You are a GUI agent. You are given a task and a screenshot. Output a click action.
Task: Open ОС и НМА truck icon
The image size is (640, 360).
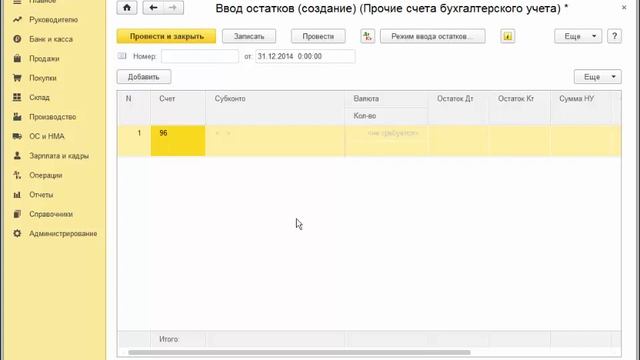pos(17,136)
